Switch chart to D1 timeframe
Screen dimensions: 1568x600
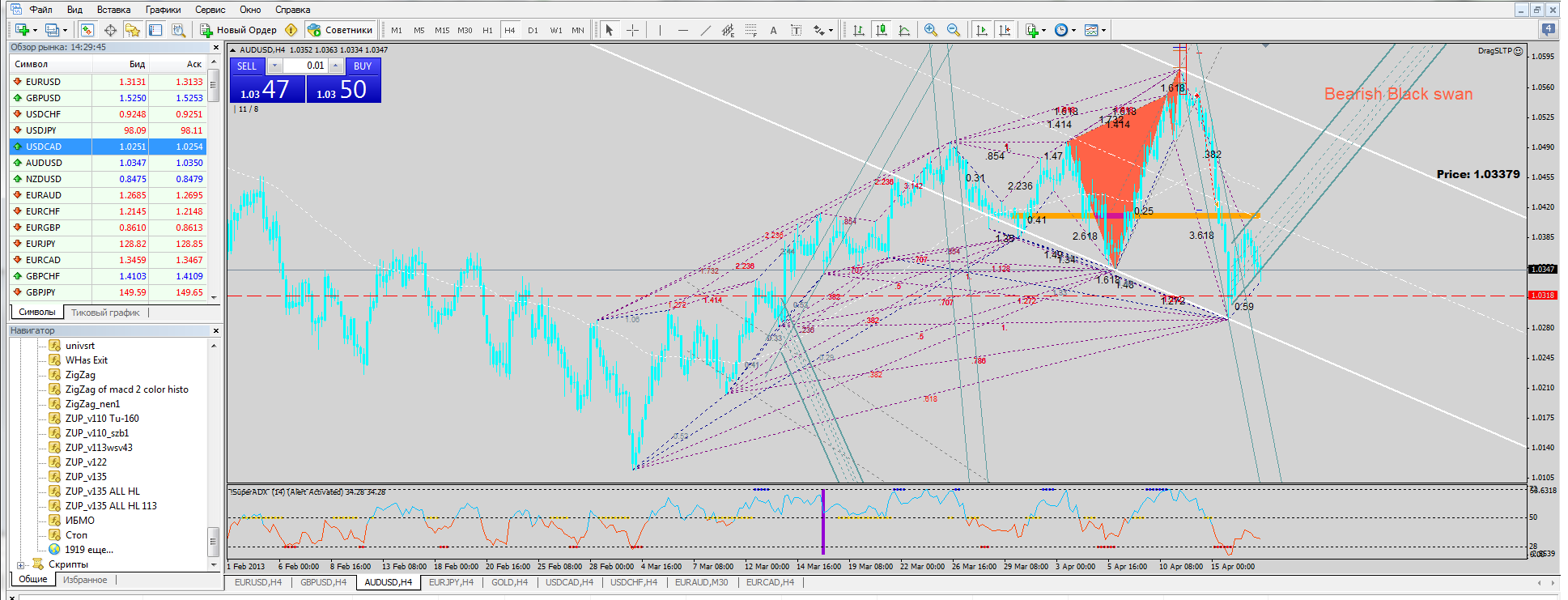click(533, 30)
